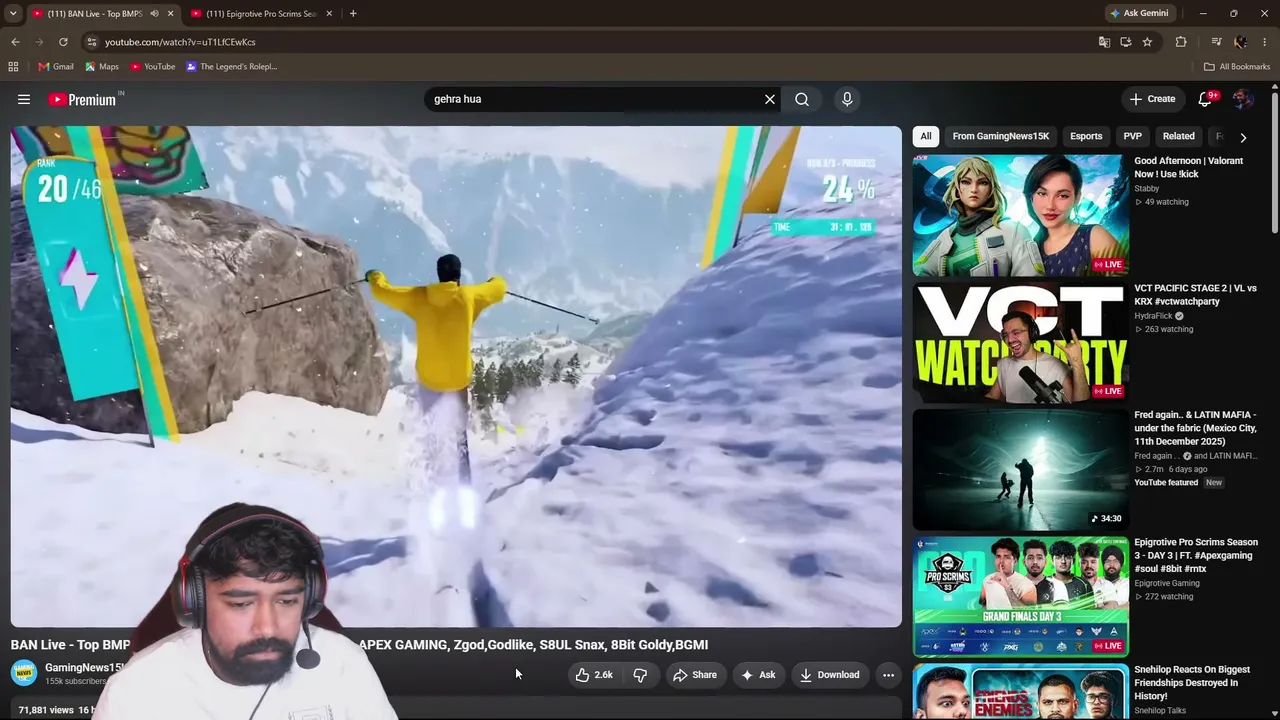1280x720 pixels.
Task: Filter suggestions by PVP chip
Action: pos(1132,136)
